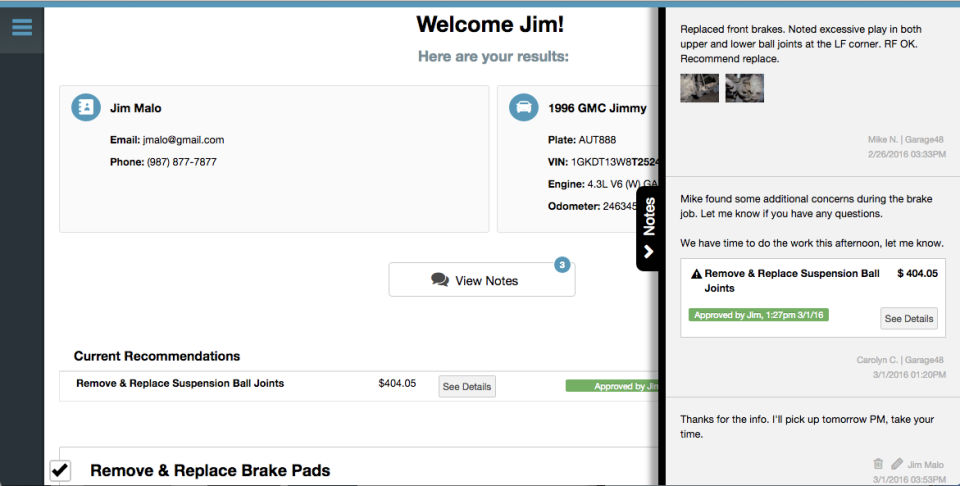Click the Jim Malo contact card icon
The image size is (960, 486).
tap(86, 108)
